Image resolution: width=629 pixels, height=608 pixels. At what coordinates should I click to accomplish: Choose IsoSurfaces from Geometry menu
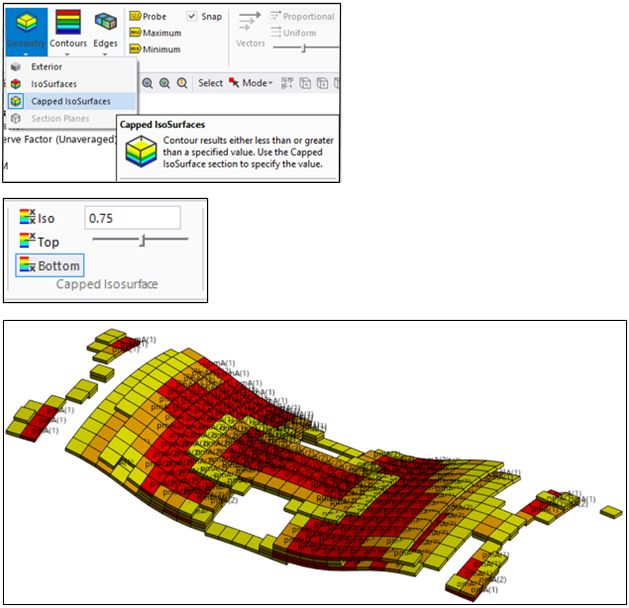click(x=72, y=84)
